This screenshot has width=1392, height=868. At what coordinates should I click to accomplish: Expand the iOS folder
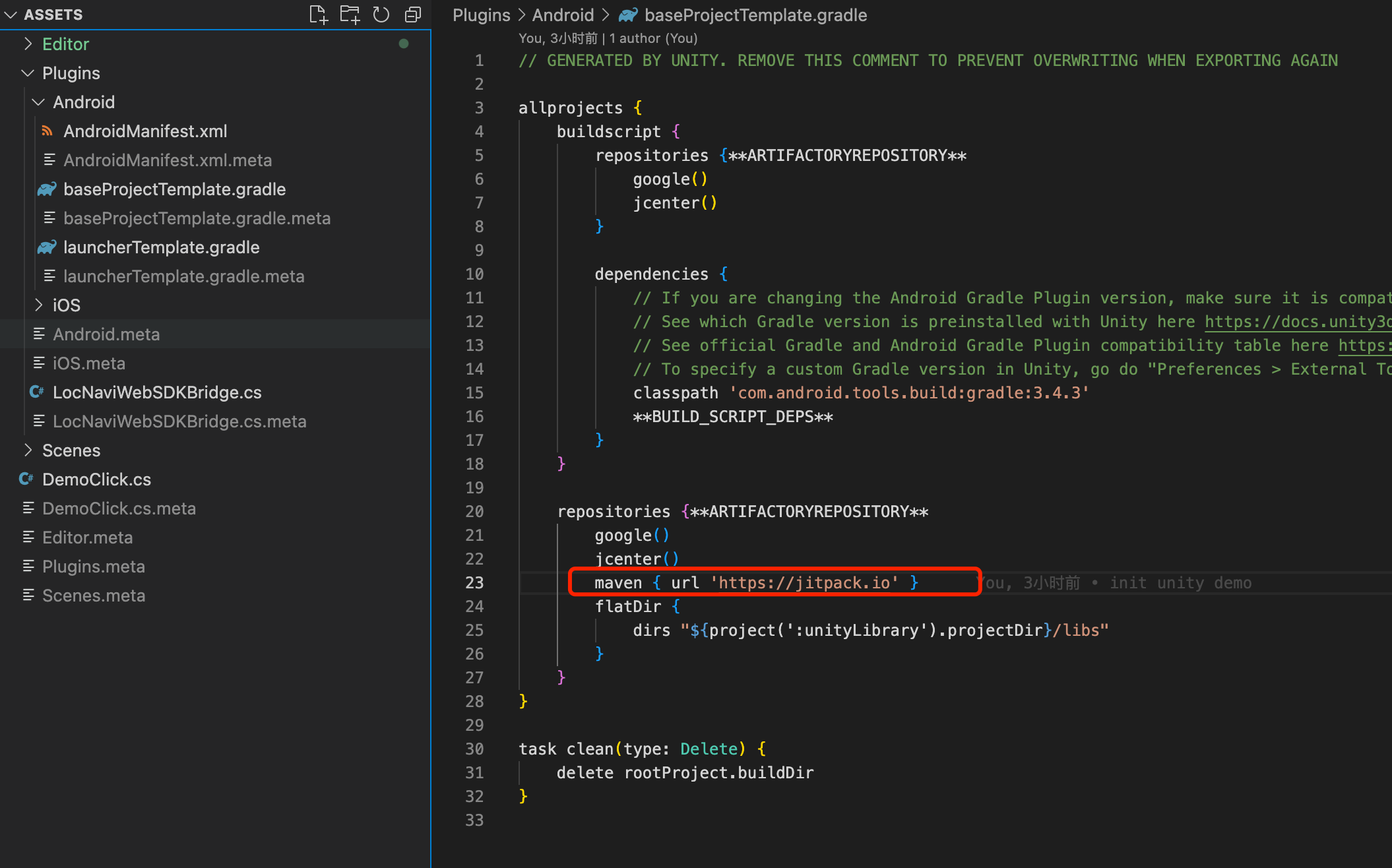[39, 304]
